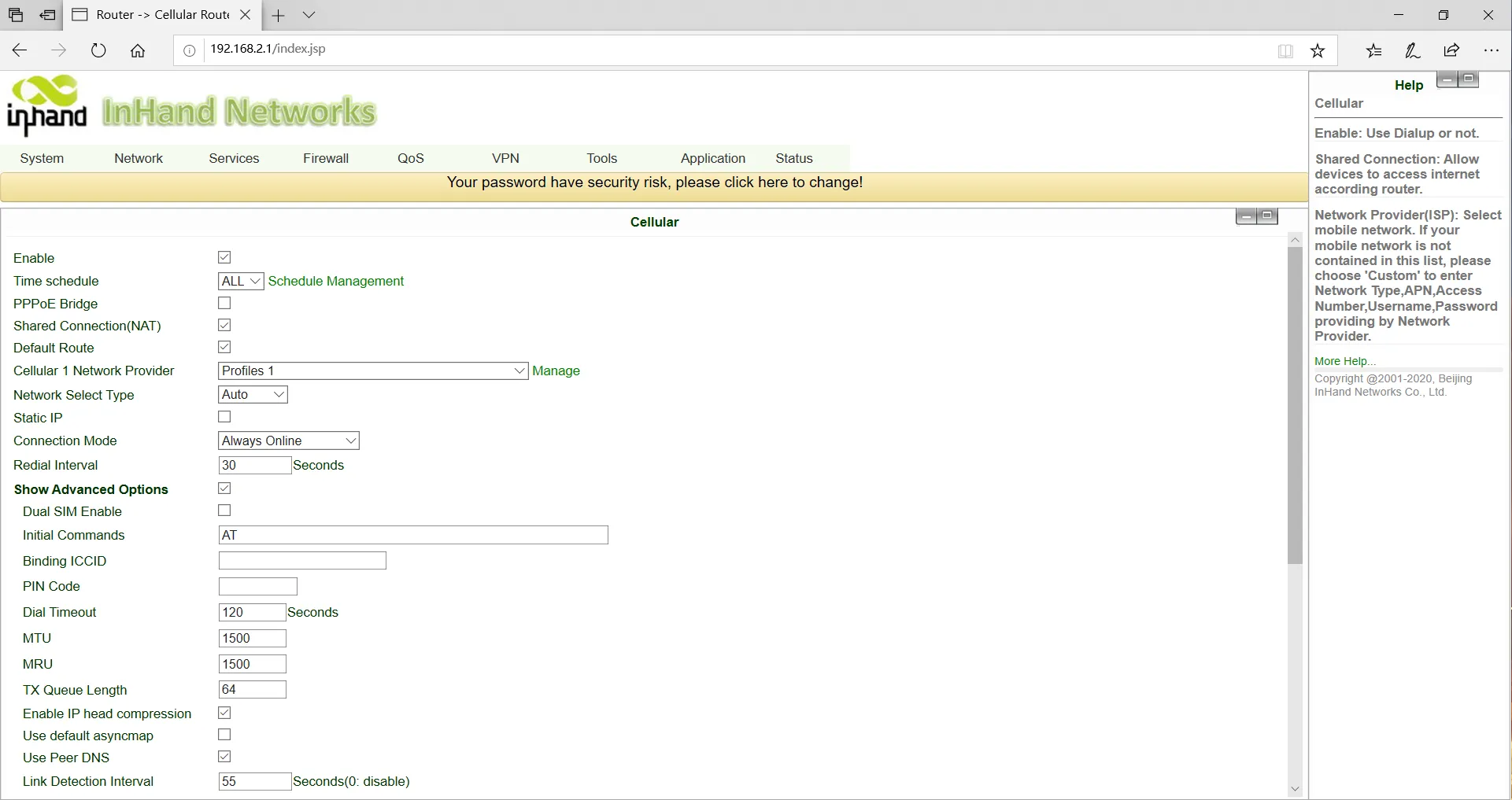Image resolution: width=1512 pixels, height=800 pixels.
Task: Show tab previews chevron
Action: (x=309, y=15)
